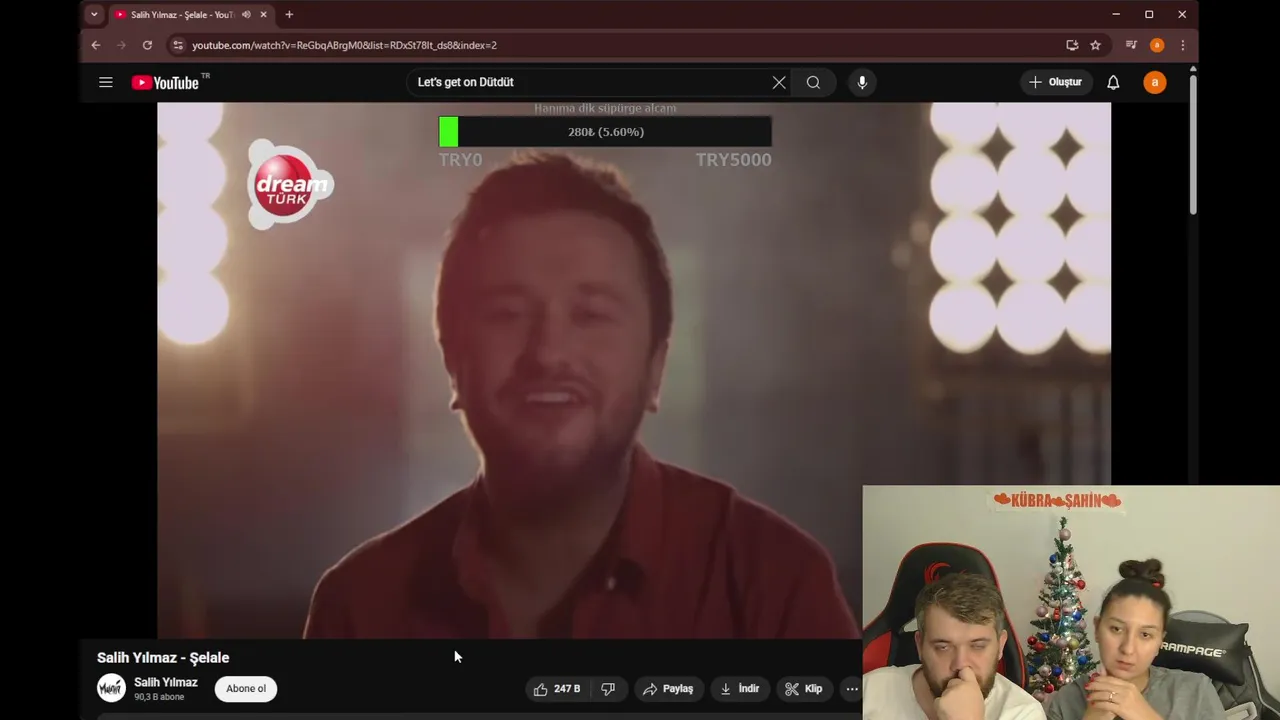The height and width of the screenshot is (720, 1280).
Task: View site information icon in address bar
Action: click(177, 45)
